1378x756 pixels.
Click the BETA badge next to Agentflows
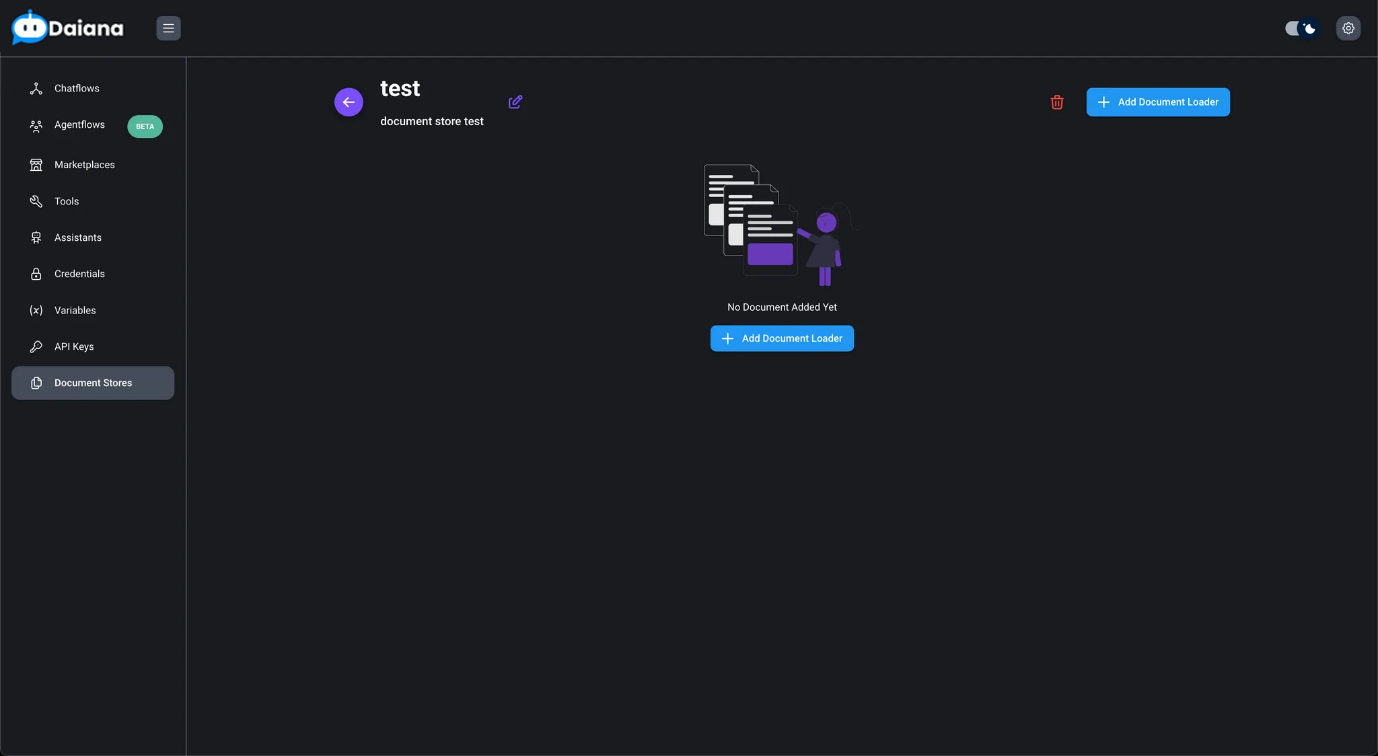[x=145, y=126]
